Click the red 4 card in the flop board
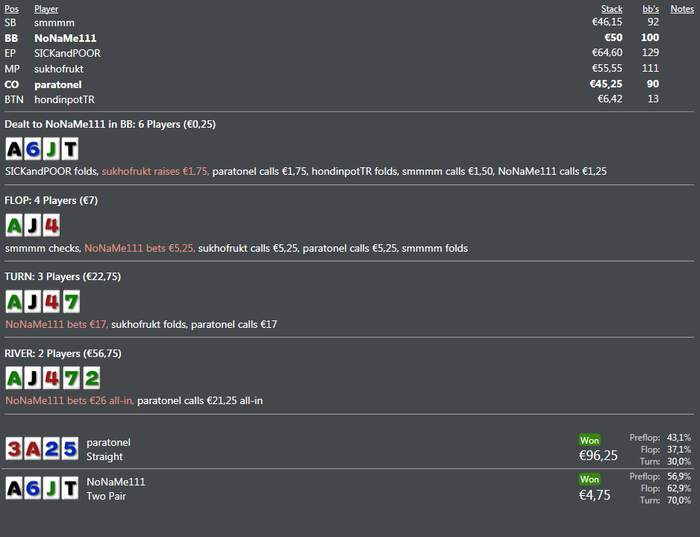Screen dimensions: 700x537 click(x=52, y=225)
